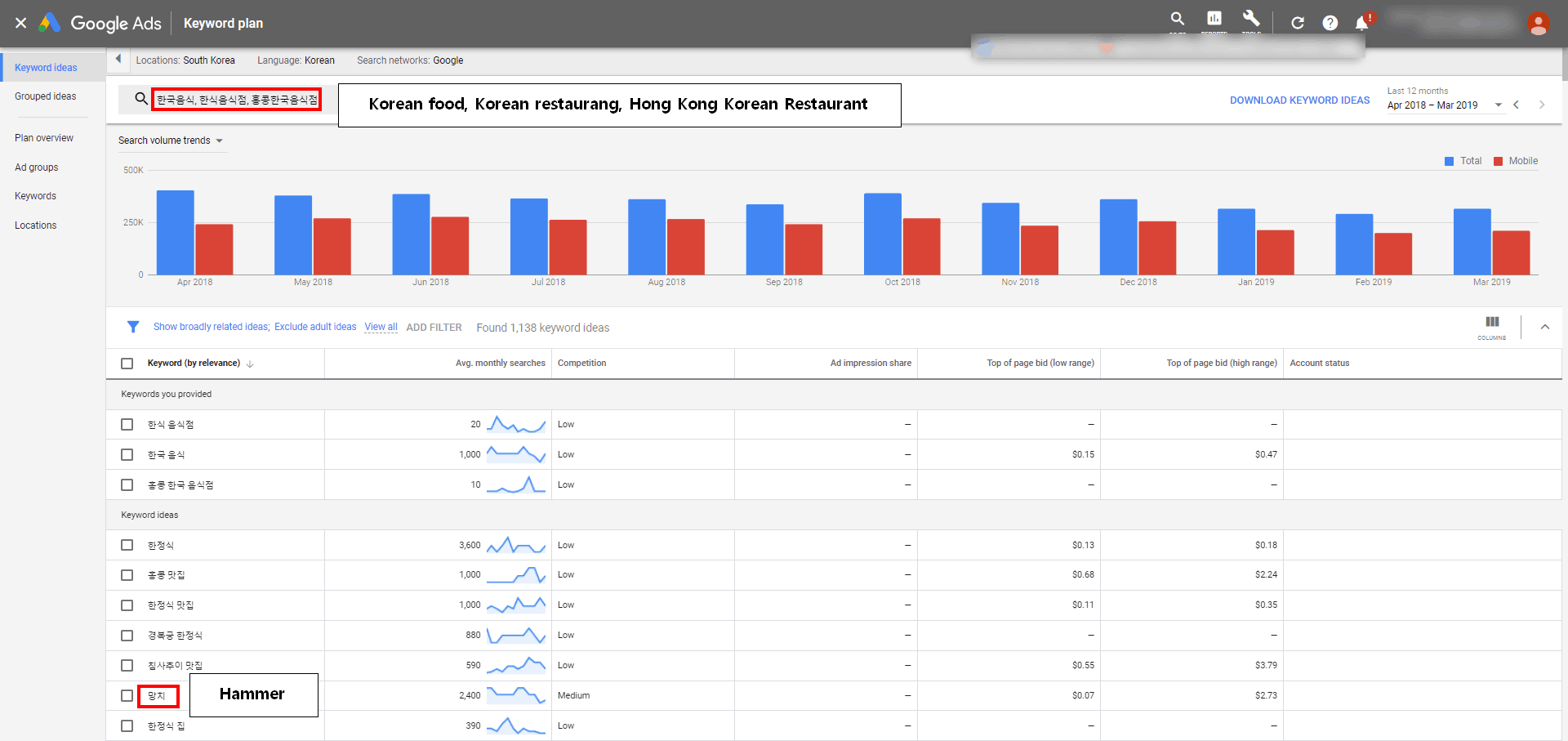Image resolution: width=1568 pixels, height=741 pixels.
Task: Click the blue Apr 2018 total bar
Action: point(175,232)
